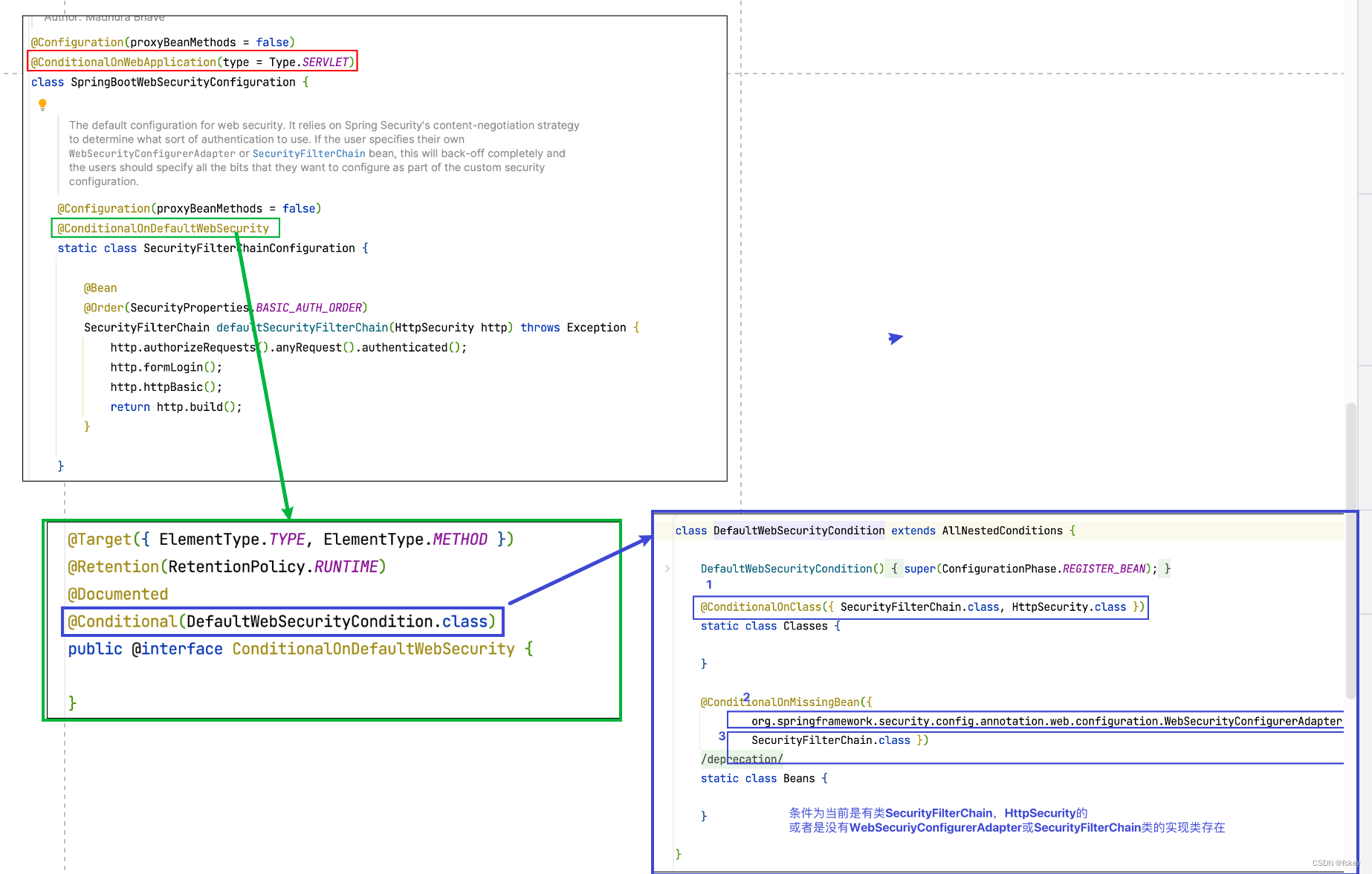Viewport: 1372px width, 874px height.
Task: Click the return http.build() statement
Action: pyautogui.click(x=176, y=407)
